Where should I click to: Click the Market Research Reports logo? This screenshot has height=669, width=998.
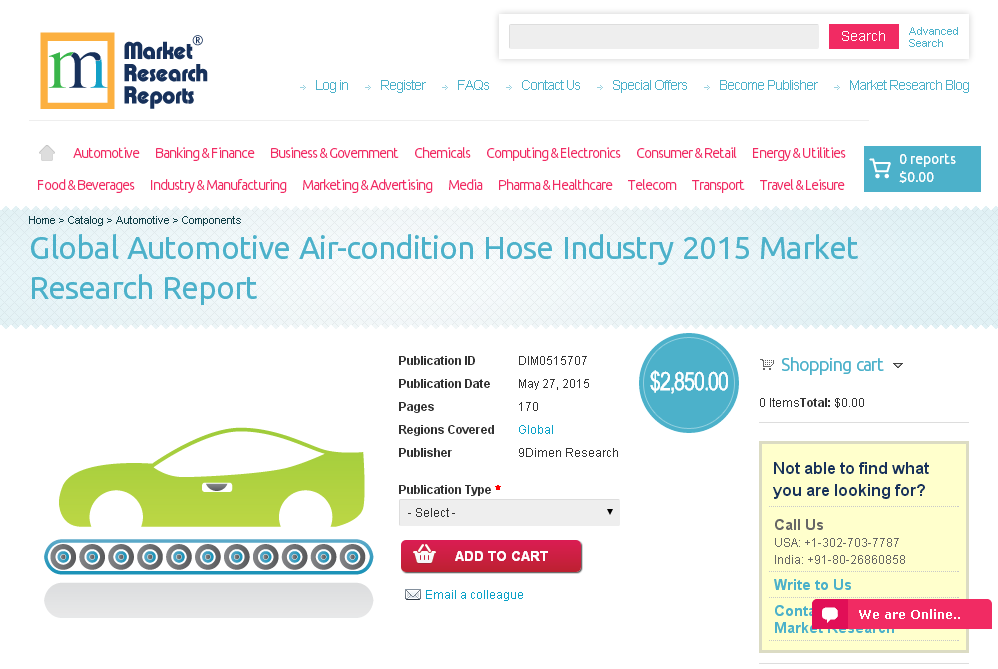click(x=122, y=70)
